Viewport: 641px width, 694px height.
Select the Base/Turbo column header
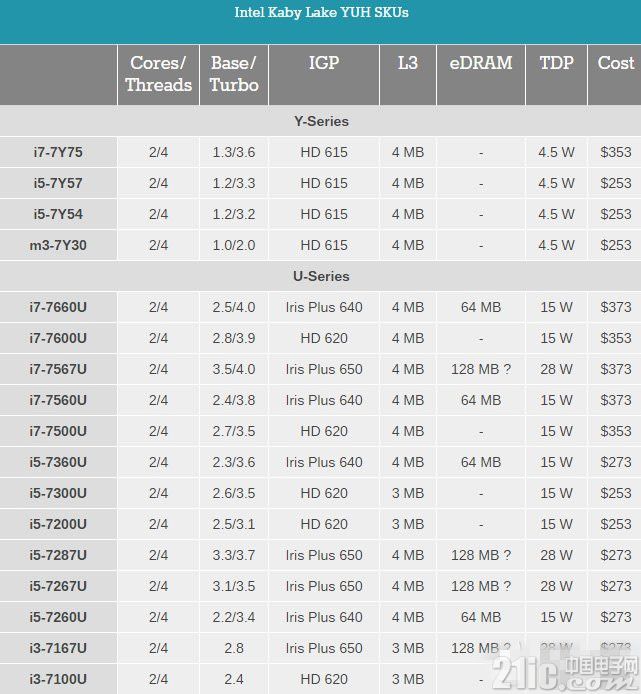click(234, 74)
